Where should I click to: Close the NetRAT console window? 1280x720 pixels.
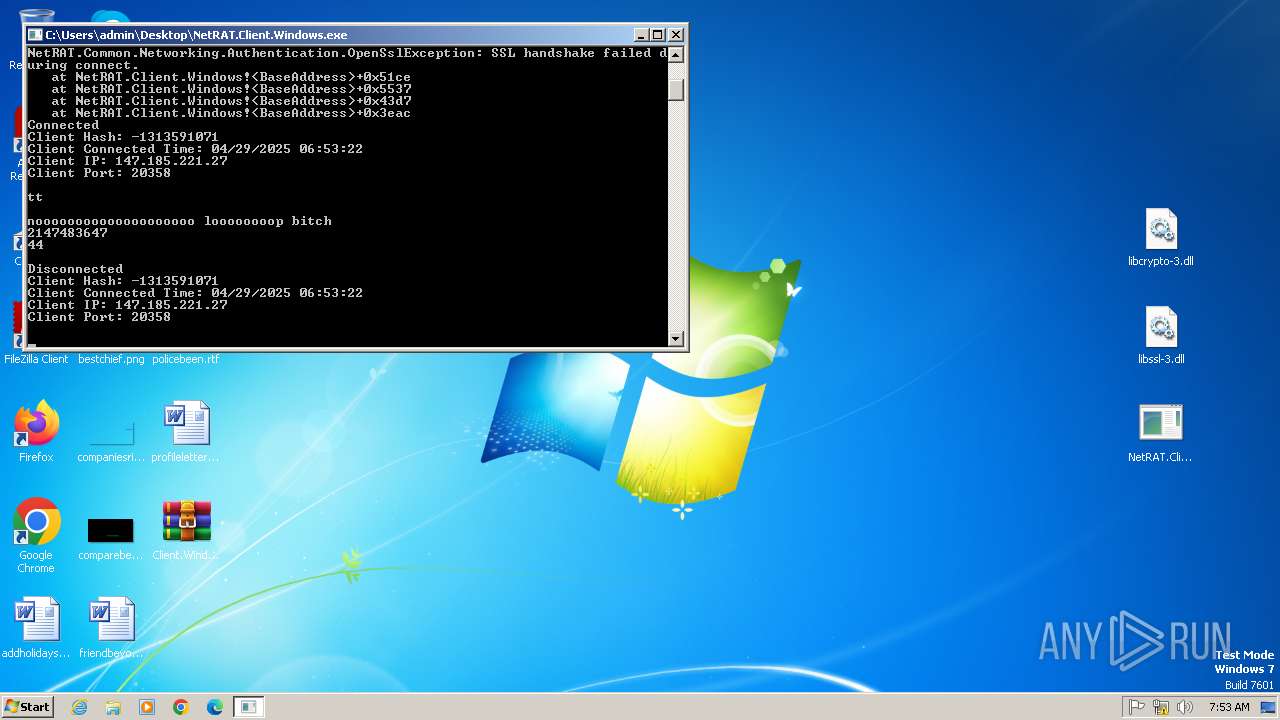676,34
